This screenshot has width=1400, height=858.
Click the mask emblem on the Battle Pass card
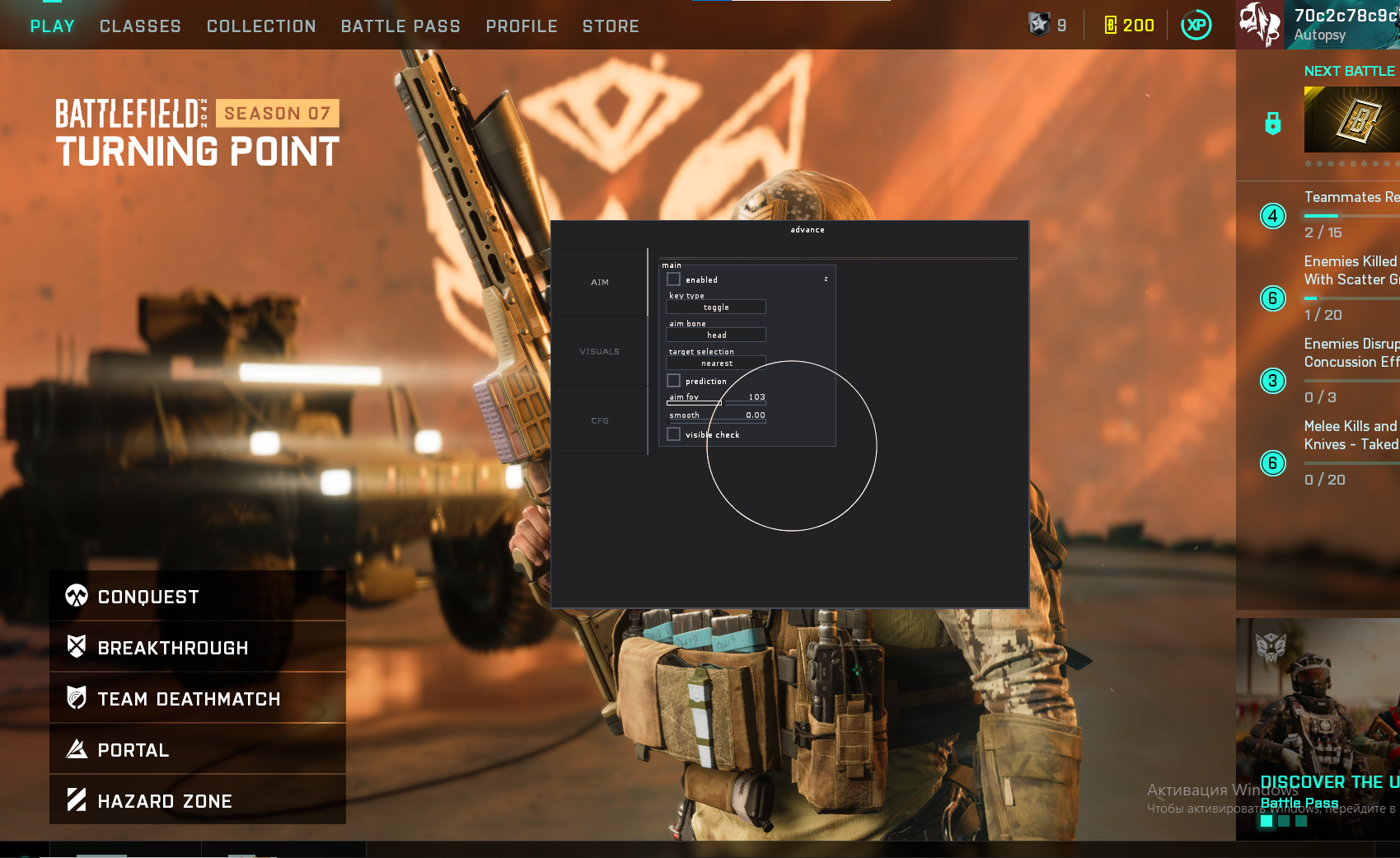pos(1271,649)
